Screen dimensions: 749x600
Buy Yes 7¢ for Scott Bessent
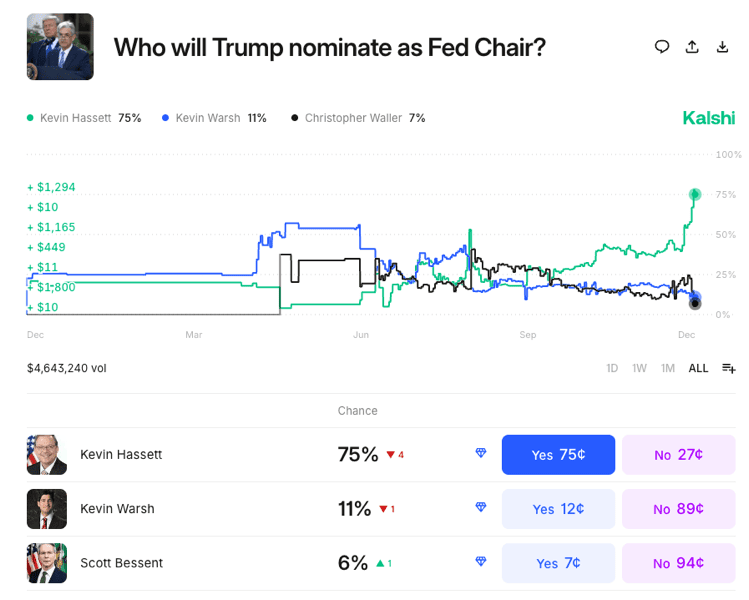(x=558, y=563)
